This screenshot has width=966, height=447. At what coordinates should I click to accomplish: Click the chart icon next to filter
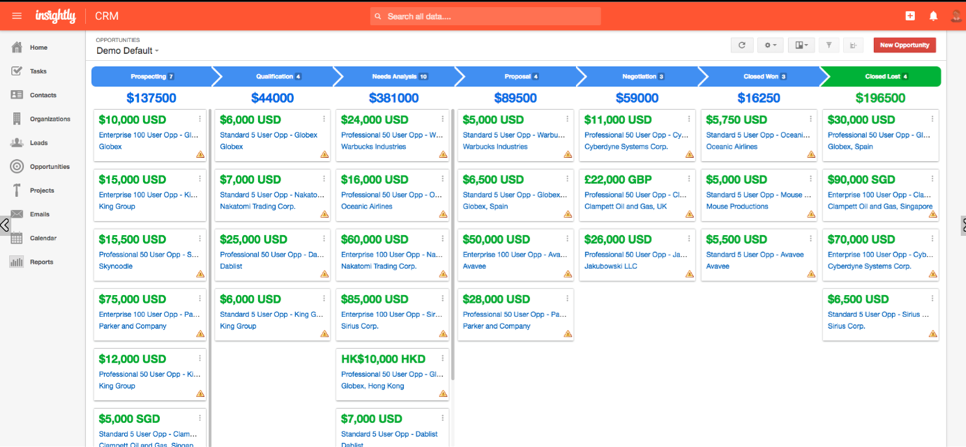[853, 45]
